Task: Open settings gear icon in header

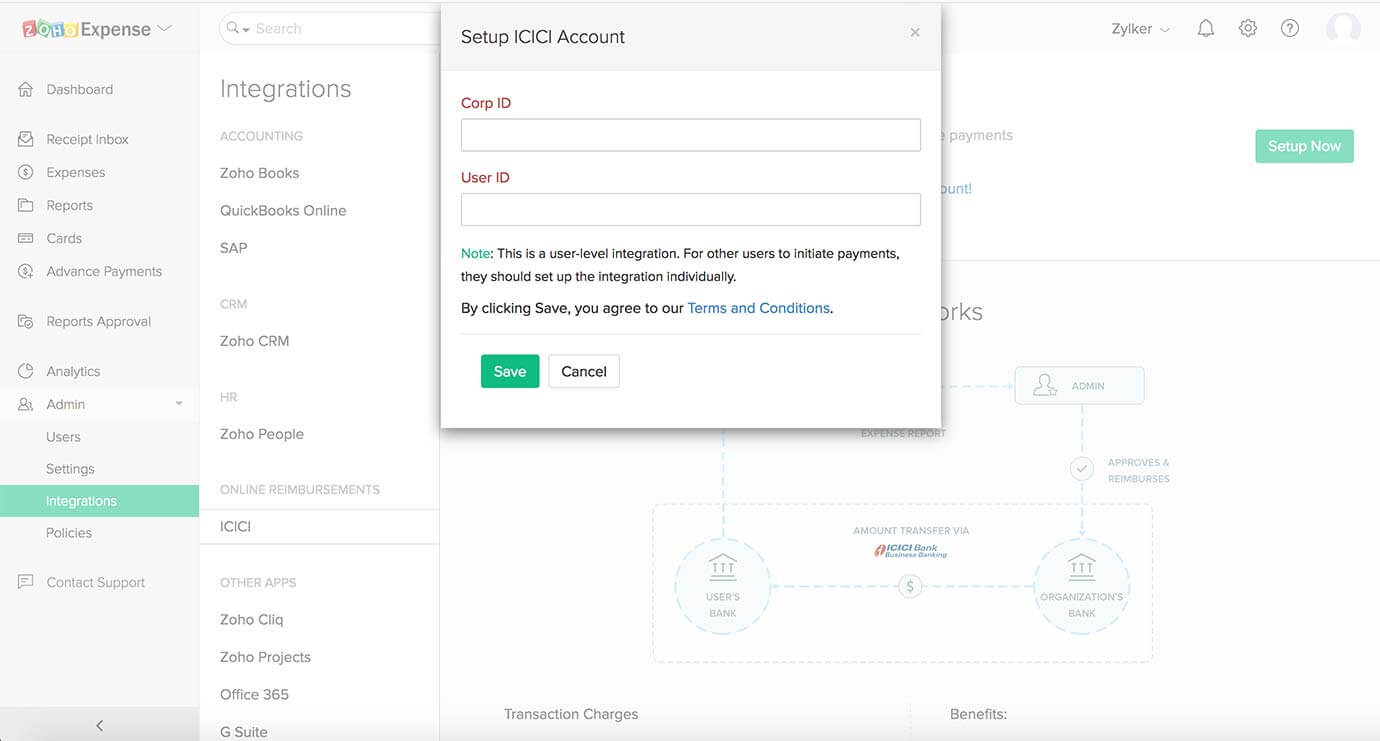Action: (1248, 29)
